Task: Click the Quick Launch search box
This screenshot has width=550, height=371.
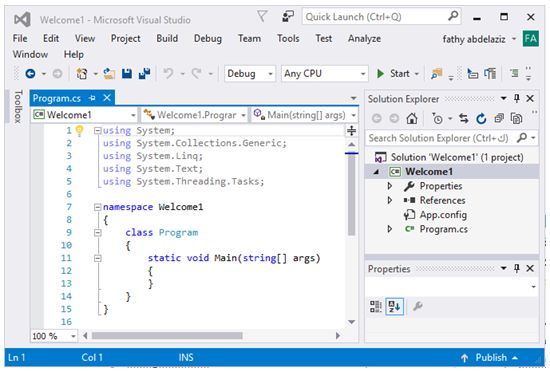Action: (381, 16)
